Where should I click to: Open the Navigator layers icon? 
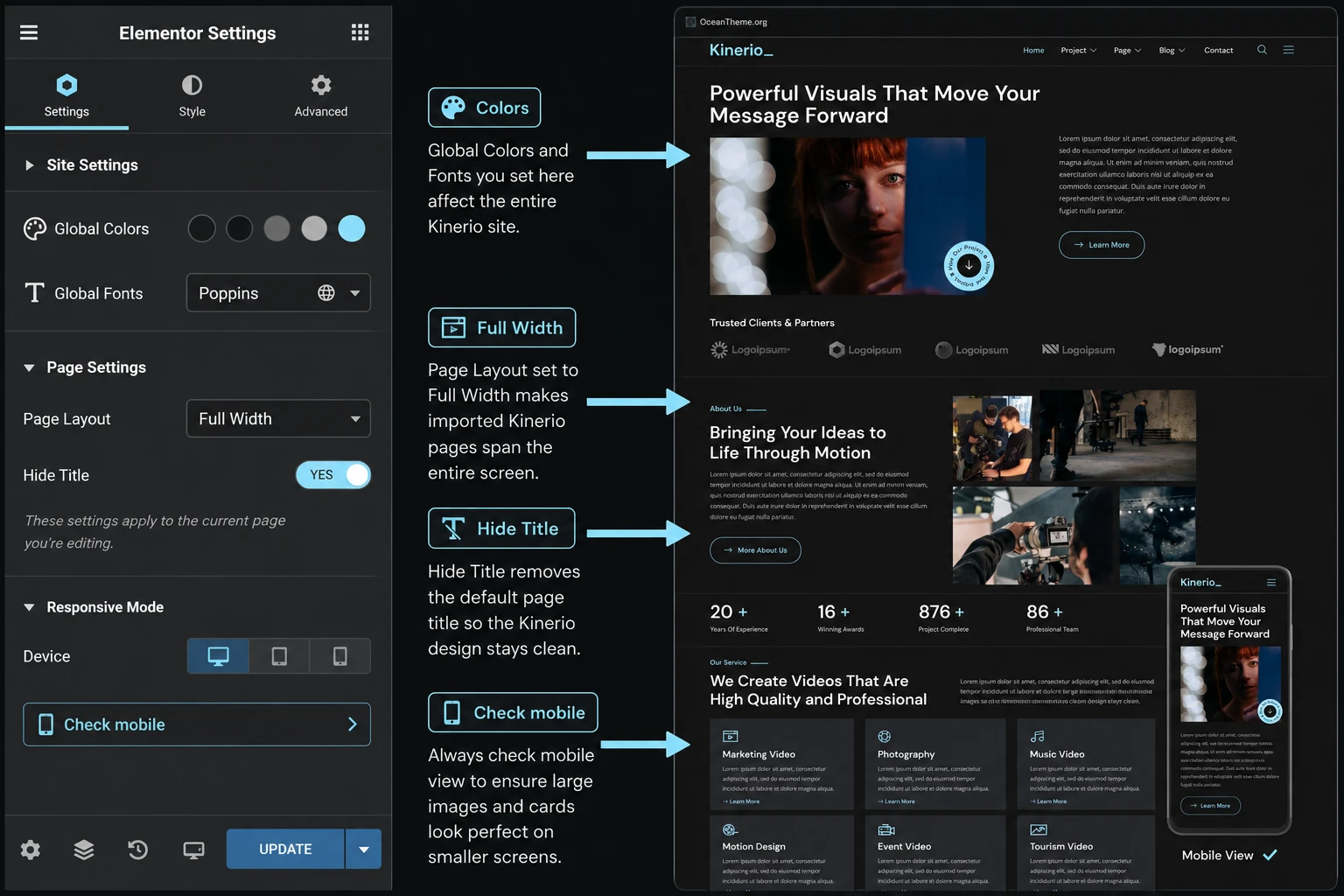tap(84, 850)
